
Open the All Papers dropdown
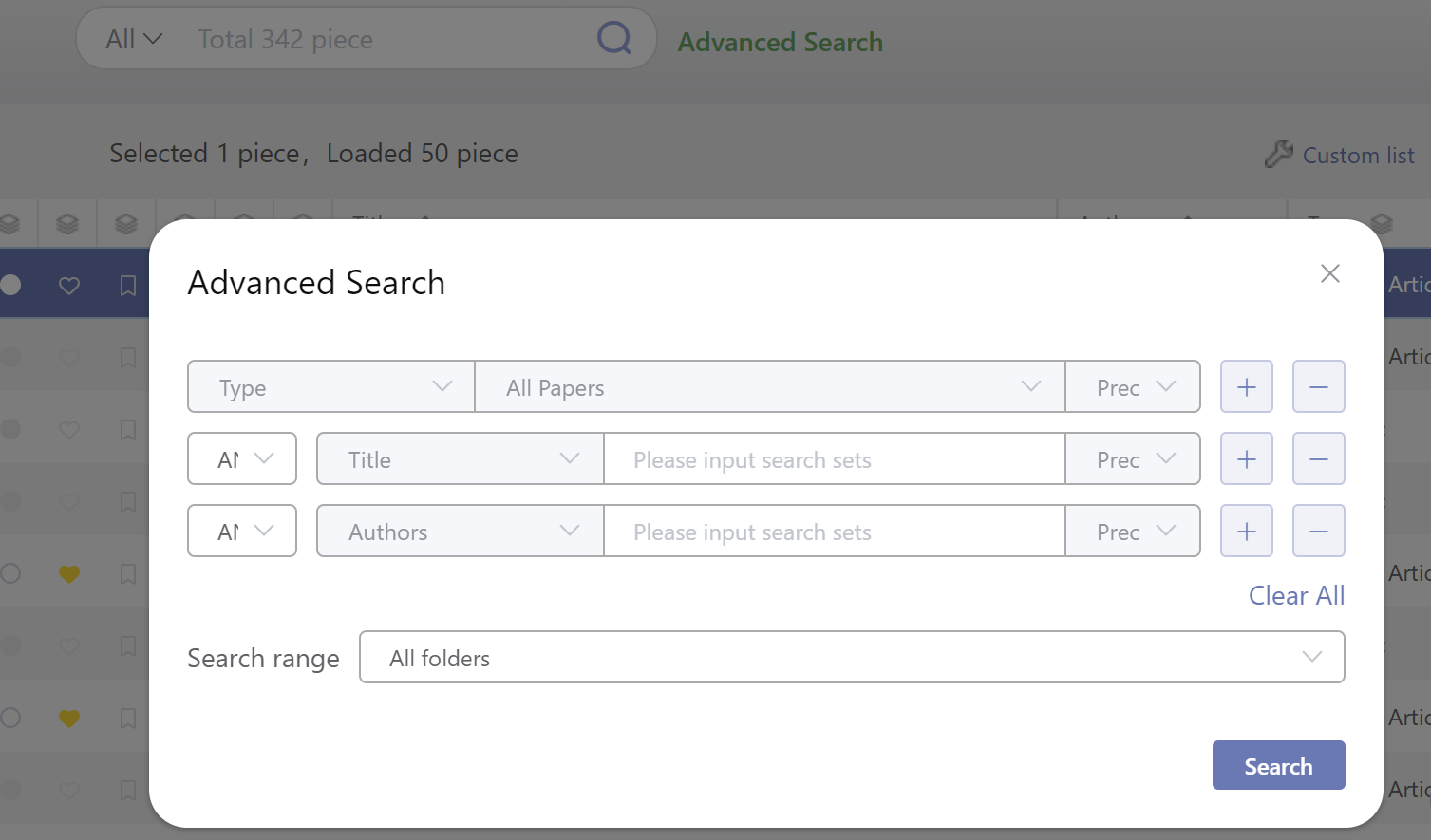click(x=769, y=386)
